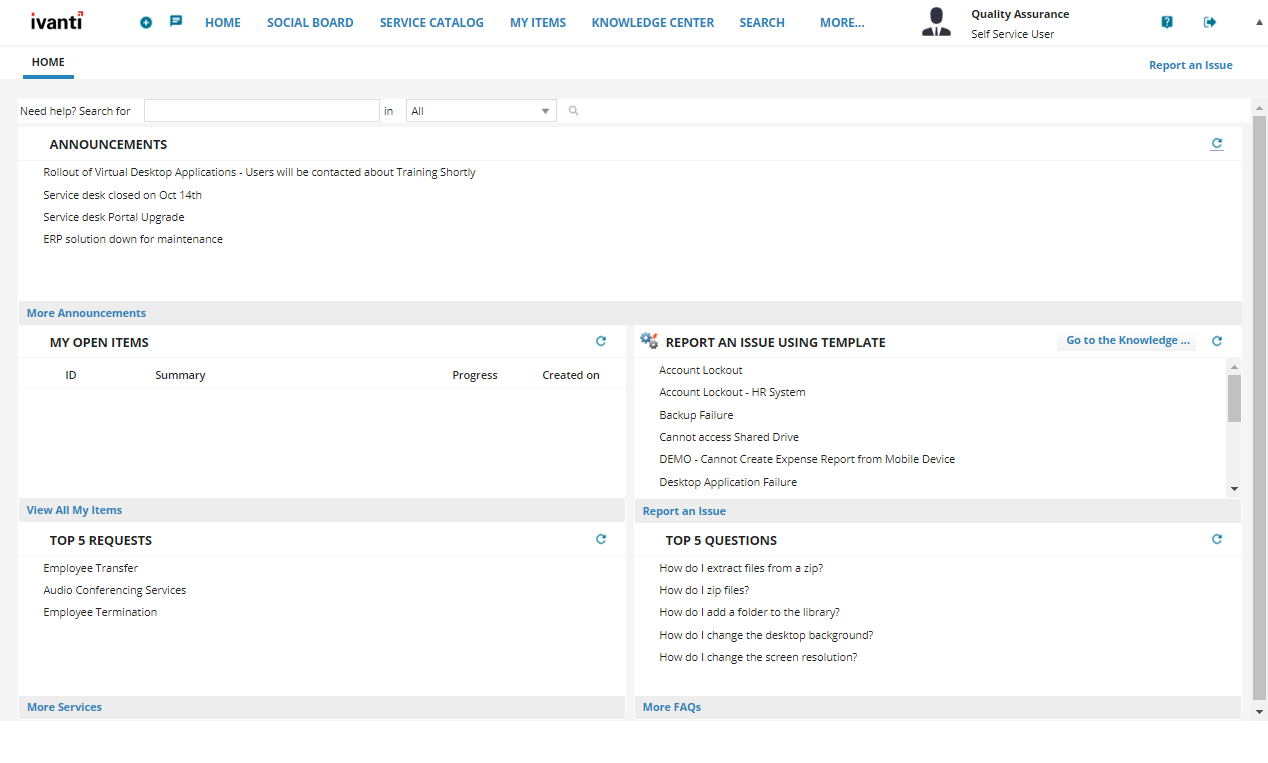The image size is (1268, 763).
Task: Refresh the Report an Issue Using Template panel
Action: click(x=1217, y=340)
